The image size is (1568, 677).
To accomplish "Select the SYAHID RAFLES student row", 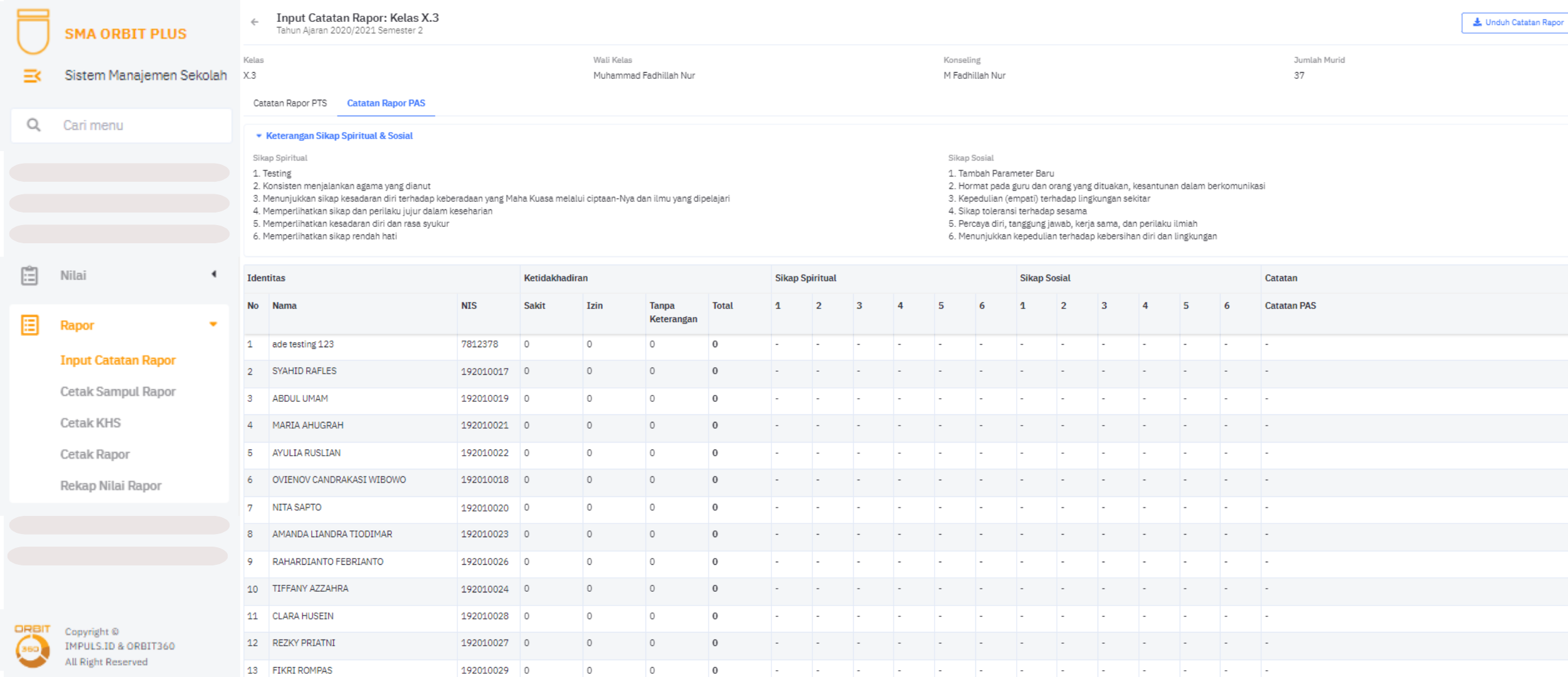I will pyautogui.click(x=304, y=371).
